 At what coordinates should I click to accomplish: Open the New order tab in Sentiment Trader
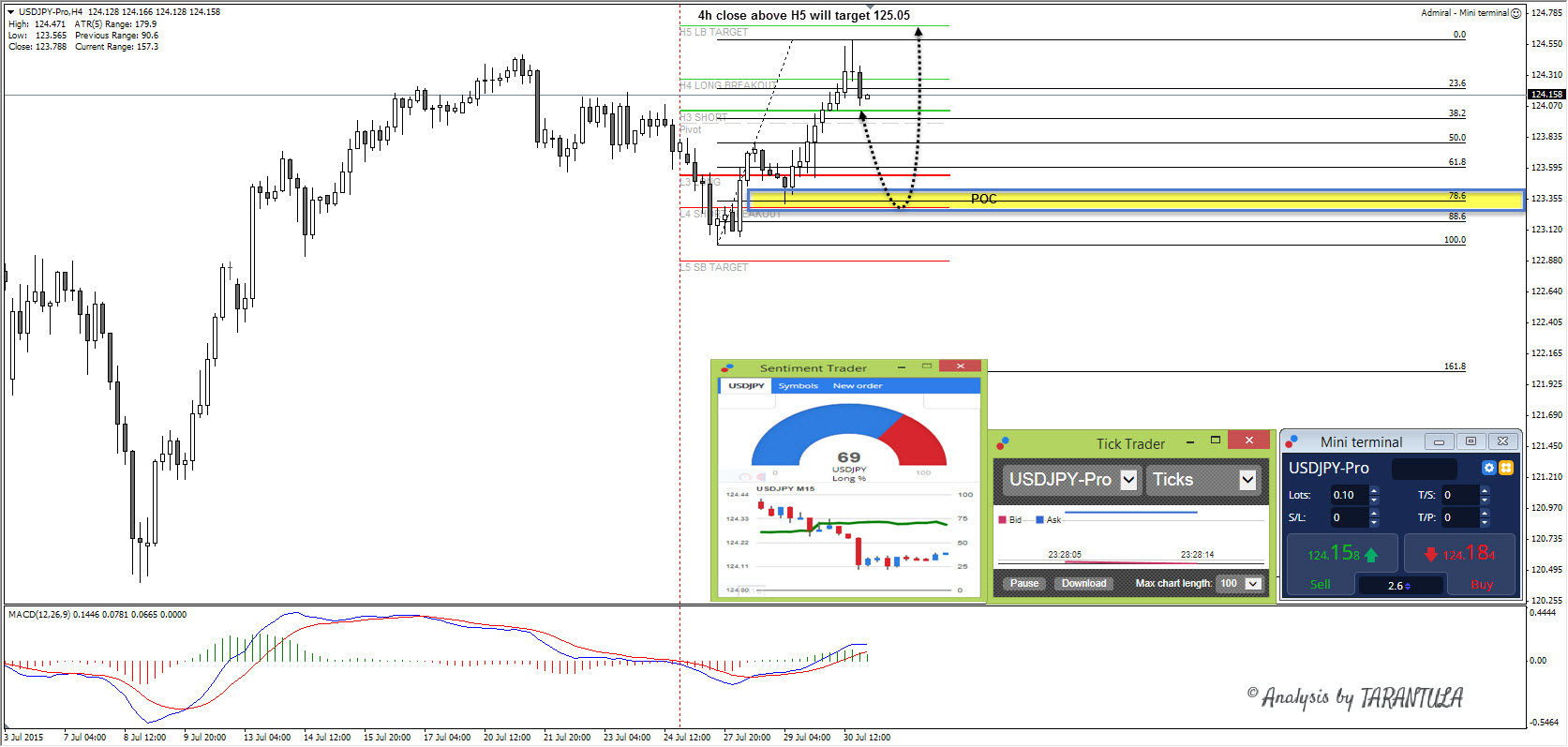click(858, 386)
